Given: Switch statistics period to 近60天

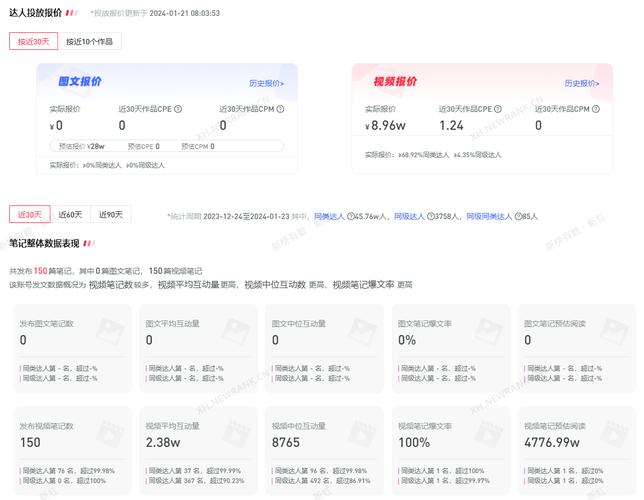Looking at the screenshot, I should [x=70, y=214].
